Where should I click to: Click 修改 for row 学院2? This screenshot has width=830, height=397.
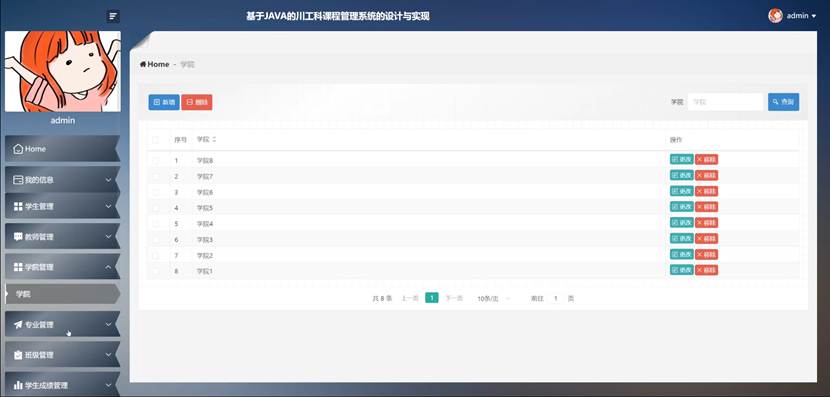pyautogui.click(x=681, y=255)
